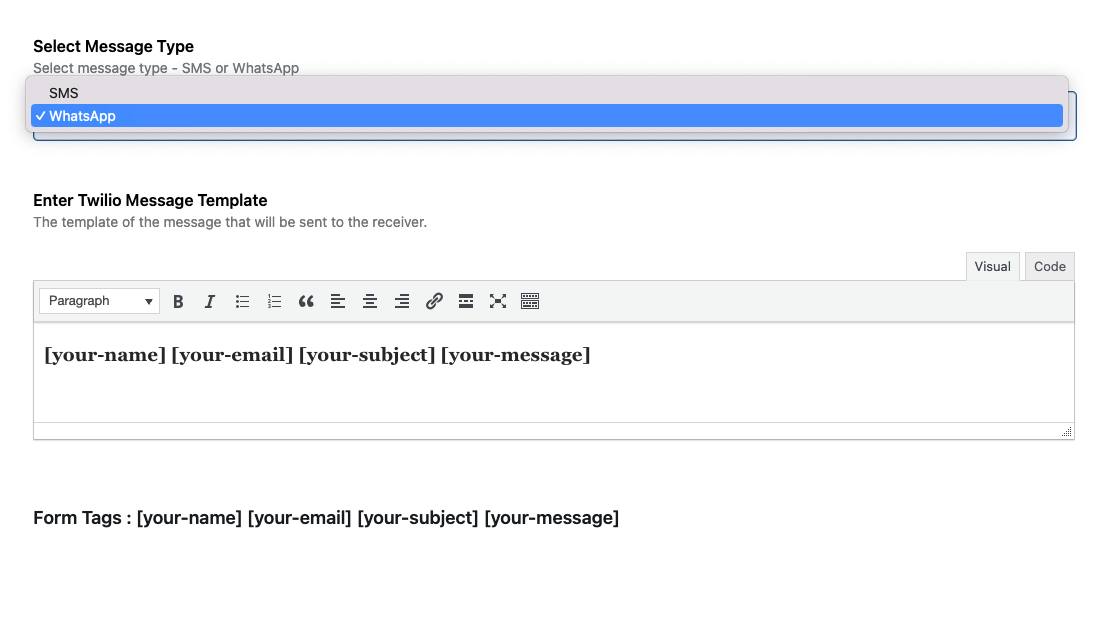Insert Read More tag
The height and width of the screenshot is (618, 1113).
tap(466, 302)
